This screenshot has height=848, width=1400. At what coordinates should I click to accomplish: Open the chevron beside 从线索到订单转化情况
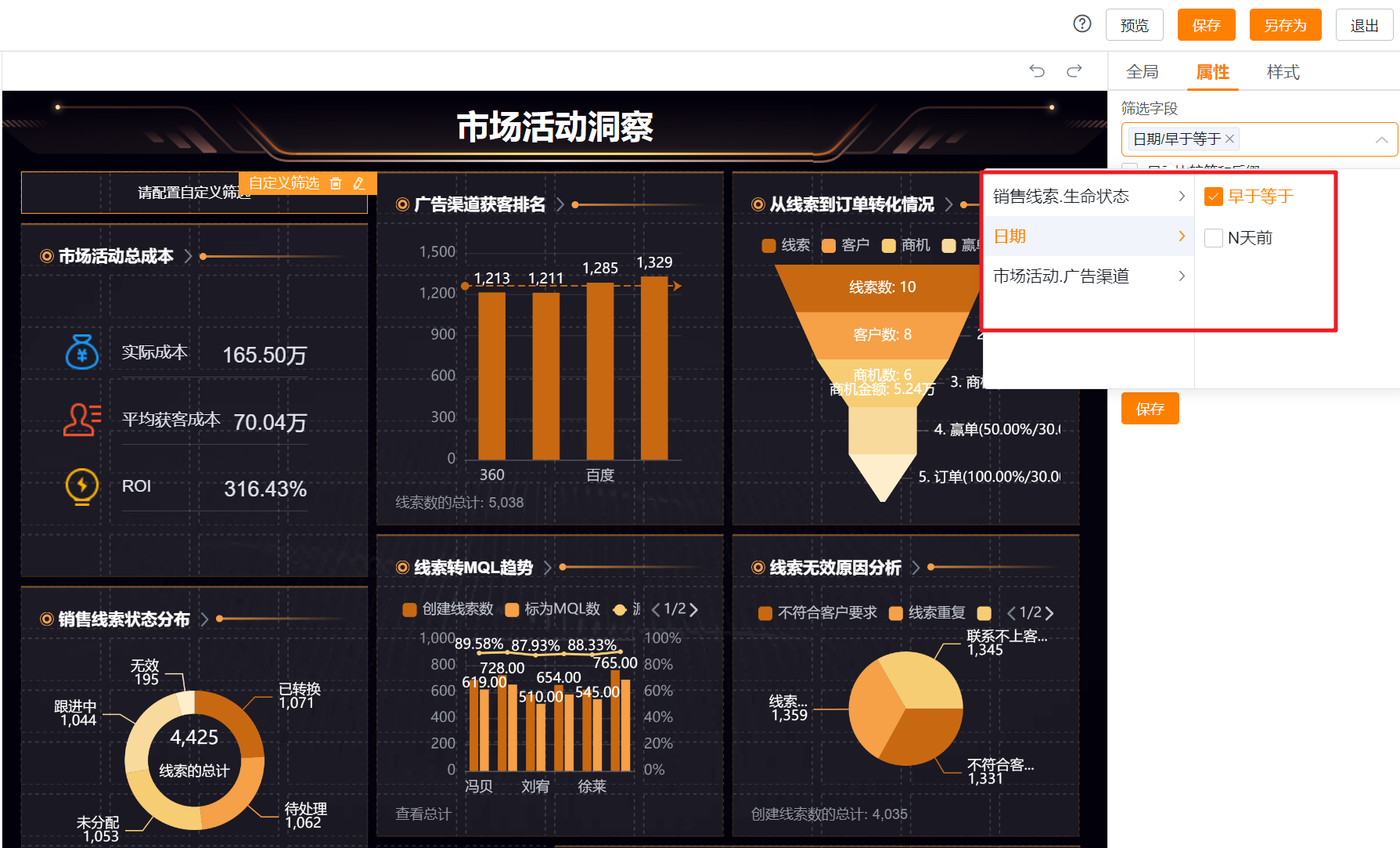[x=948, y=204]
